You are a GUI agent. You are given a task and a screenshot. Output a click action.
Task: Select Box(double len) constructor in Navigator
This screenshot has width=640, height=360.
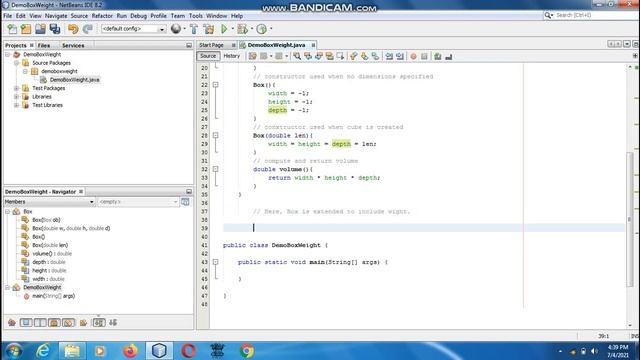[50, 245]
